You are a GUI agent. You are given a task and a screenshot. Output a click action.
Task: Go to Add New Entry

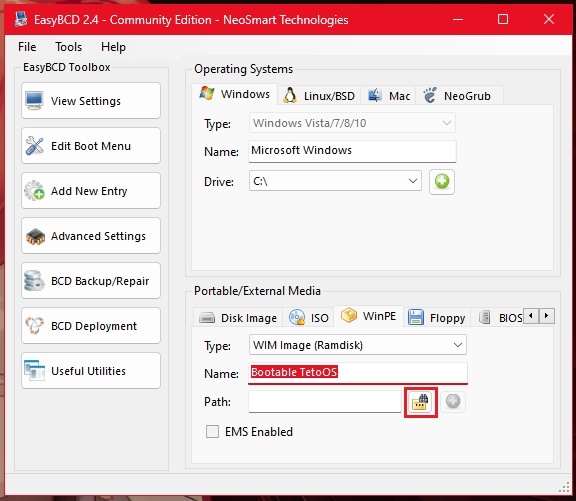pos(91,191)
